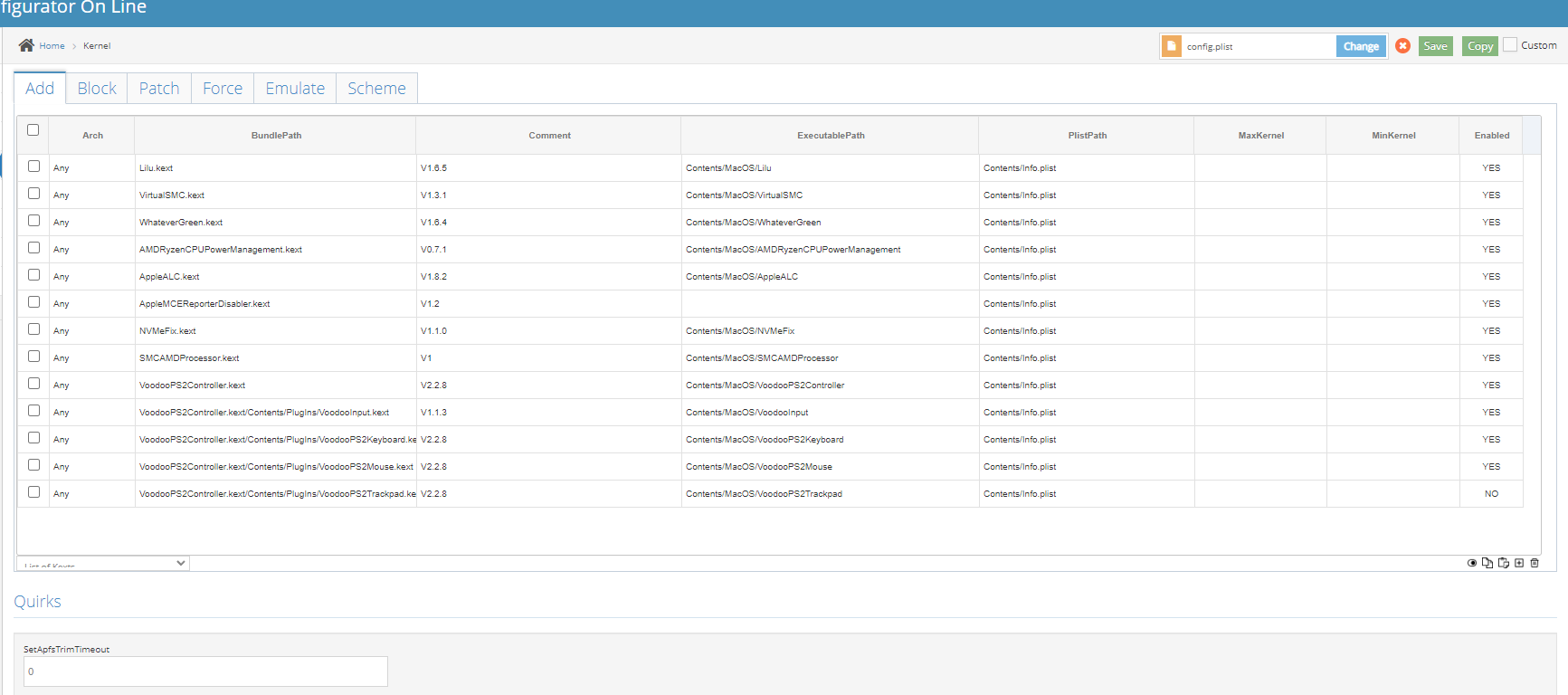This screenshot has height=695, width=1568.
Task: Click the Any arch cell for Lilu.kext
Action: pyautogui.click(x=92, y=168)
